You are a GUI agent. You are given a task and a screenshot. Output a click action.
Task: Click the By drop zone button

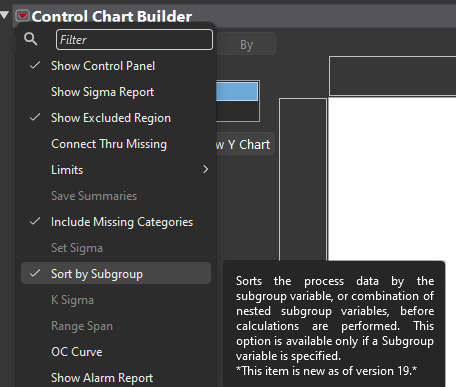[x=246, y=44]
